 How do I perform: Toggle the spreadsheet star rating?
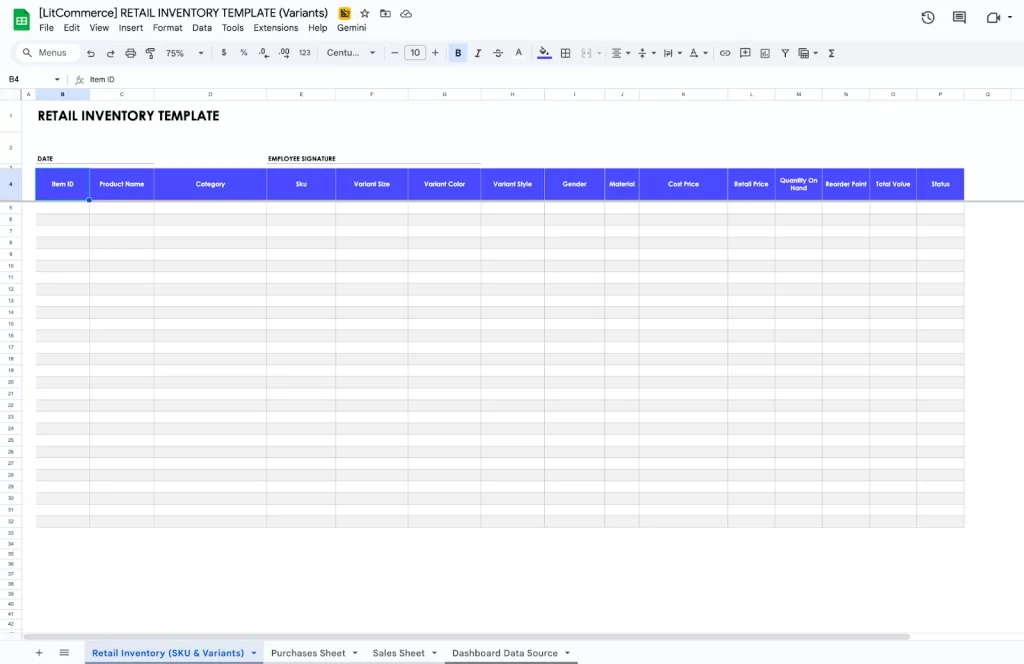click(x=364, y=13)
